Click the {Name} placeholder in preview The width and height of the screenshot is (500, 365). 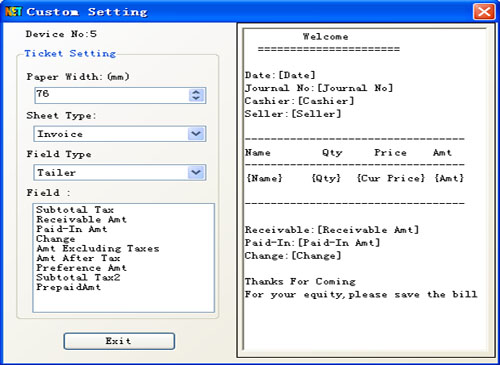[x=264, y=178]
